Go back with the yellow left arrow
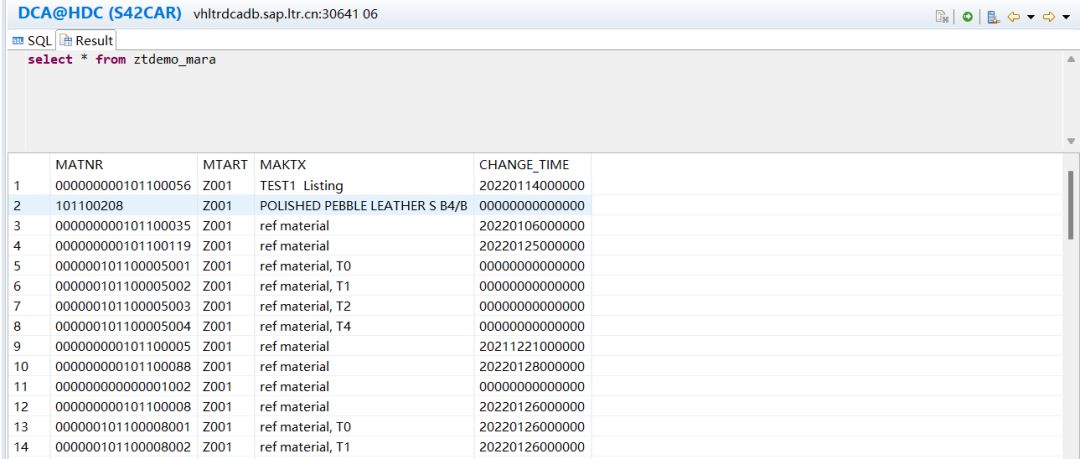 pos(1013,17)
